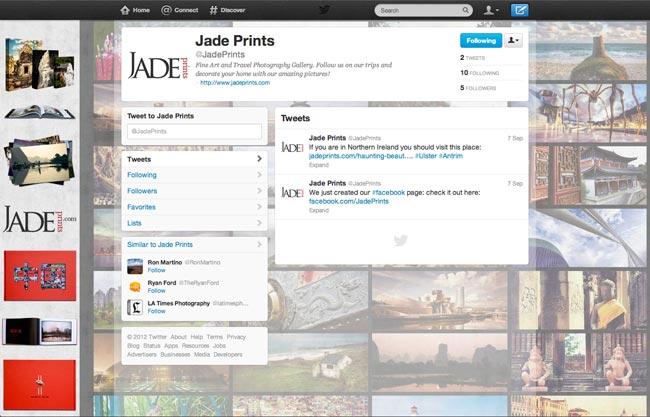Viewport: 650px width, 417px height.
Task: Click the Tweet to Jade Prints text field
Action: [194, 131]
